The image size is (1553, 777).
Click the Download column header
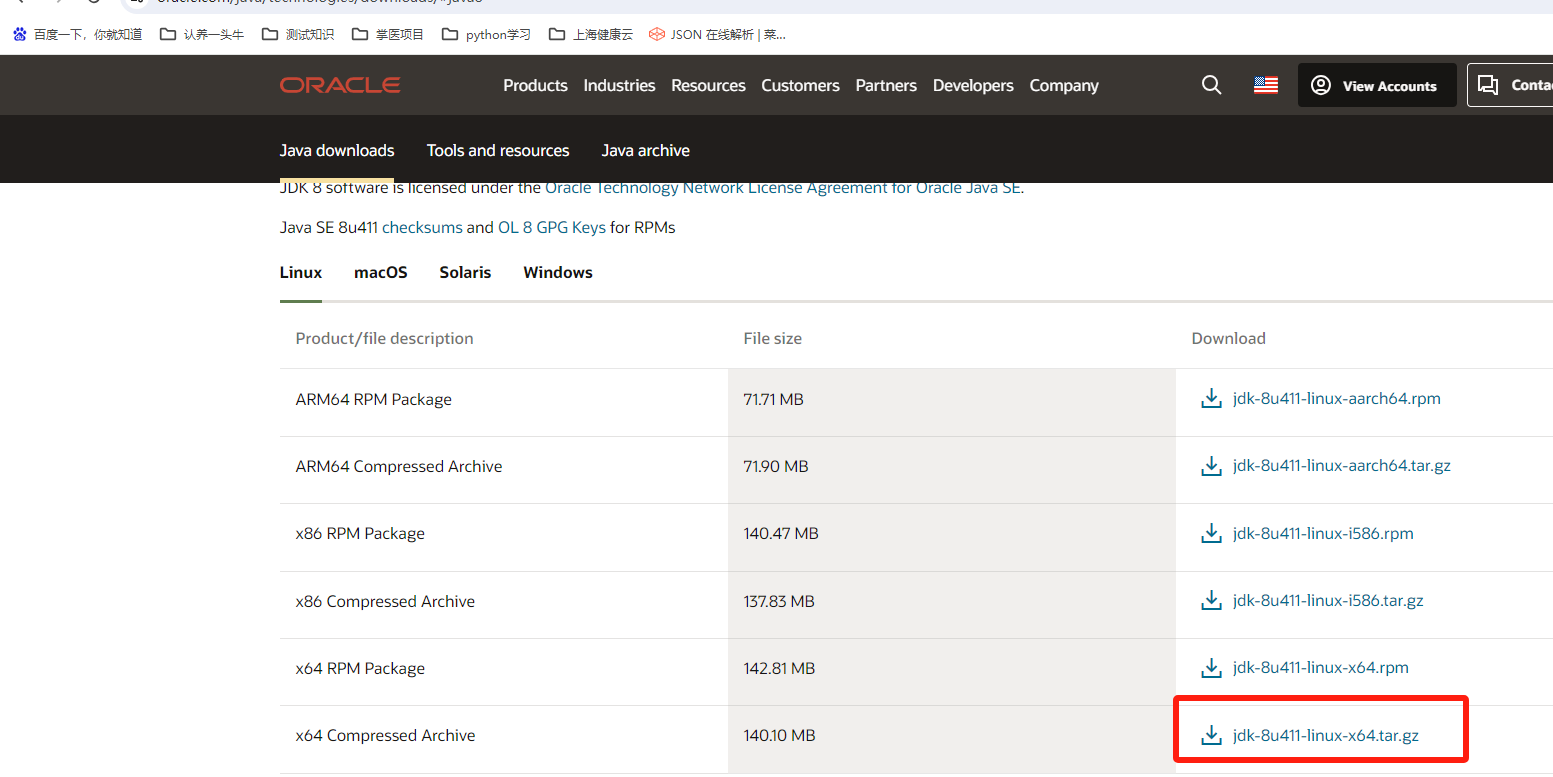coord(1229,339)
